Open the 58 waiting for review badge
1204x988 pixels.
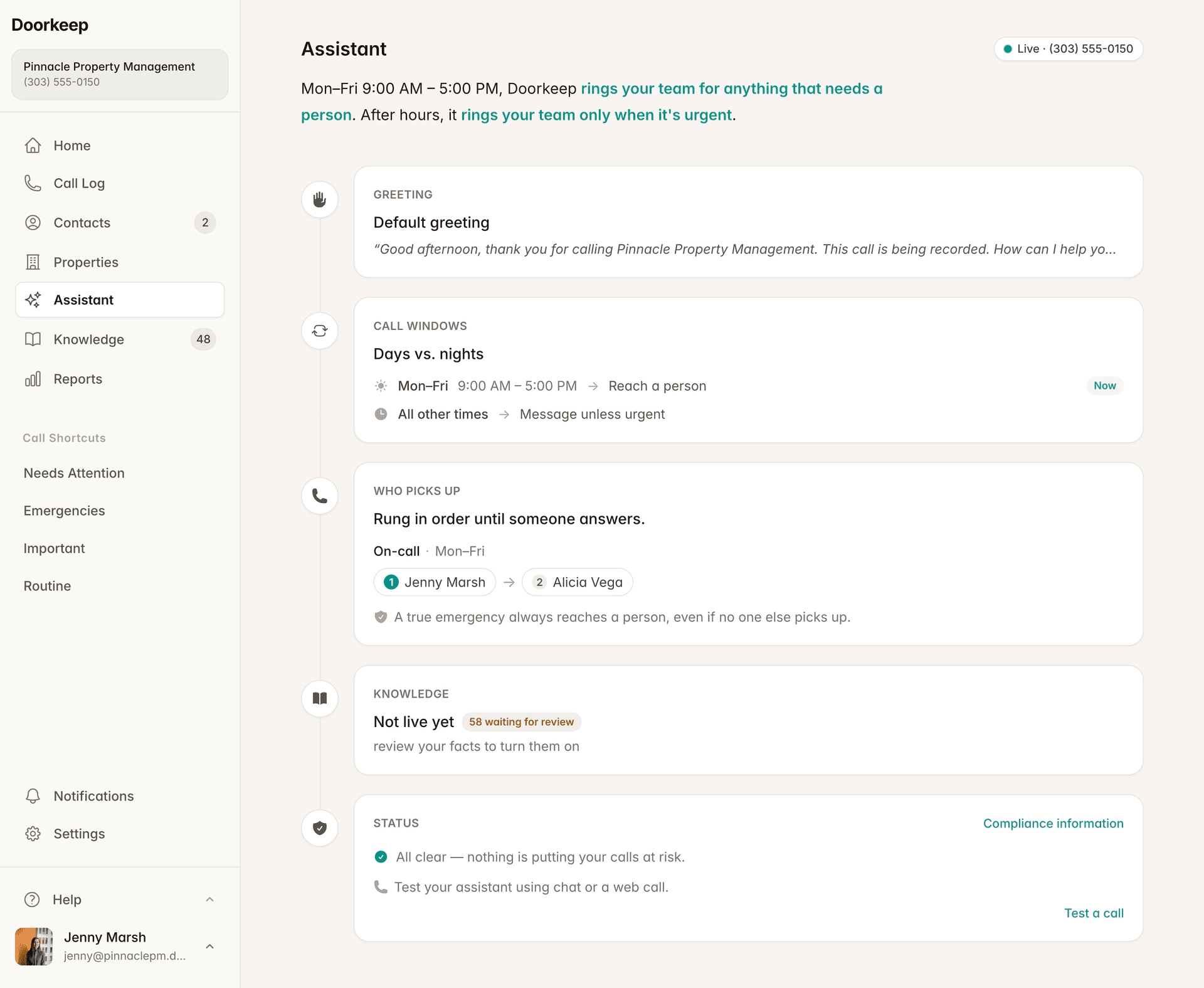coord(521,722)
